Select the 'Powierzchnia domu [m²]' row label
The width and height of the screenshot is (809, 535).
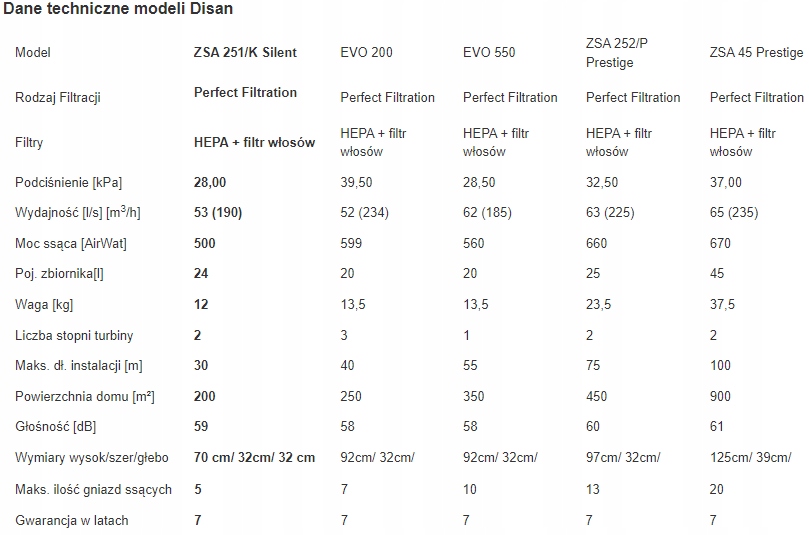point(85,397)
